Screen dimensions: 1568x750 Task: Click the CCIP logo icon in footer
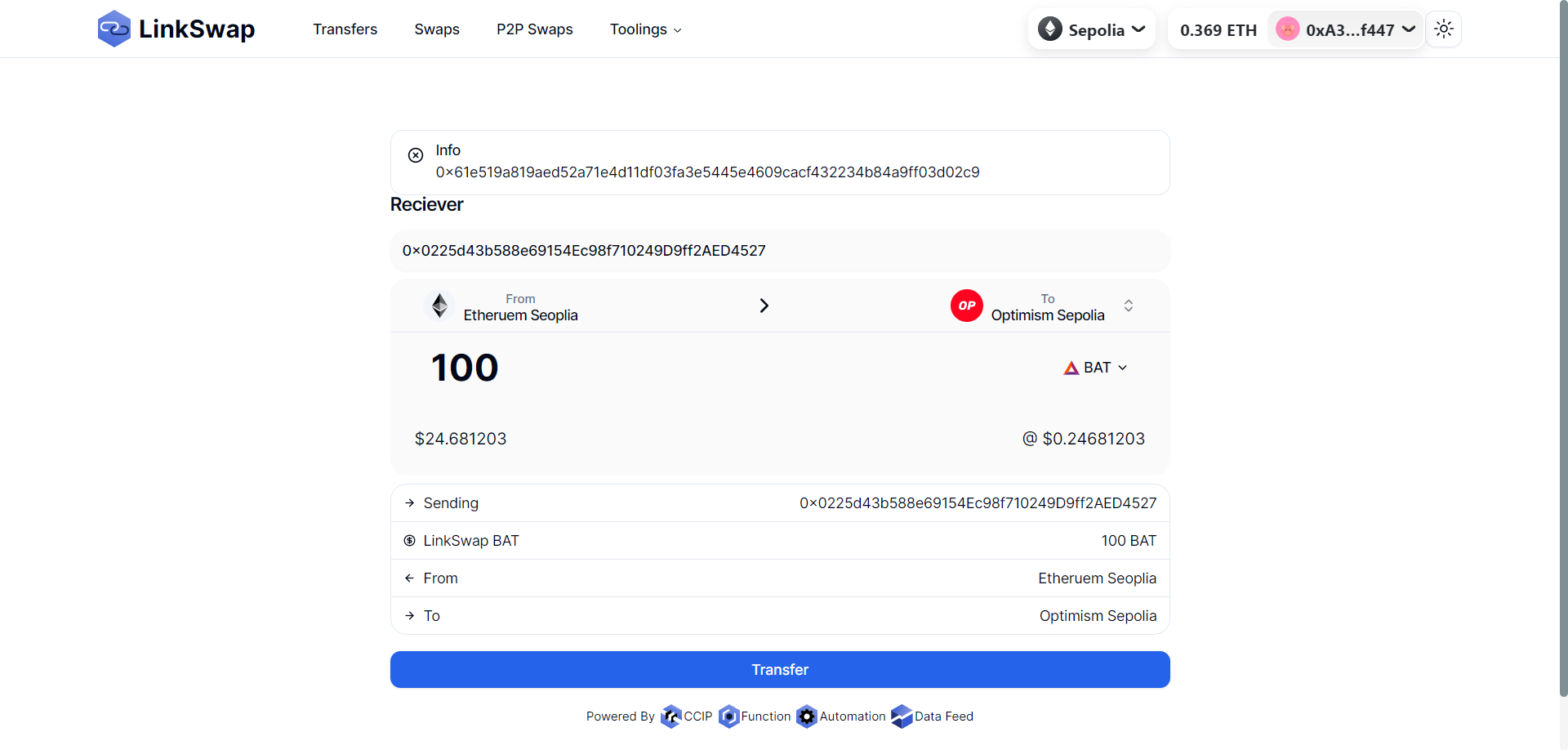click(670, 717)
